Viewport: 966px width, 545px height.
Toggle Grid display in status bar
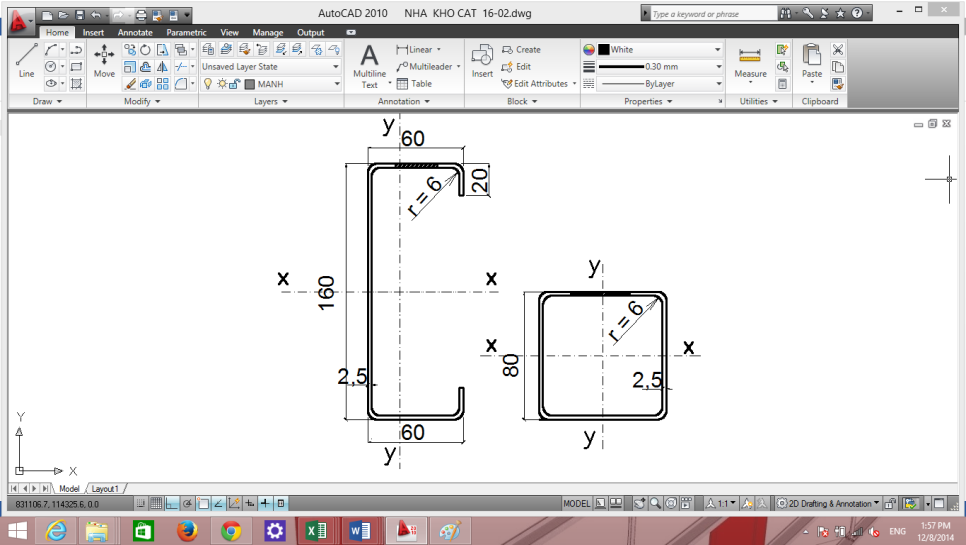coord(156,504)
